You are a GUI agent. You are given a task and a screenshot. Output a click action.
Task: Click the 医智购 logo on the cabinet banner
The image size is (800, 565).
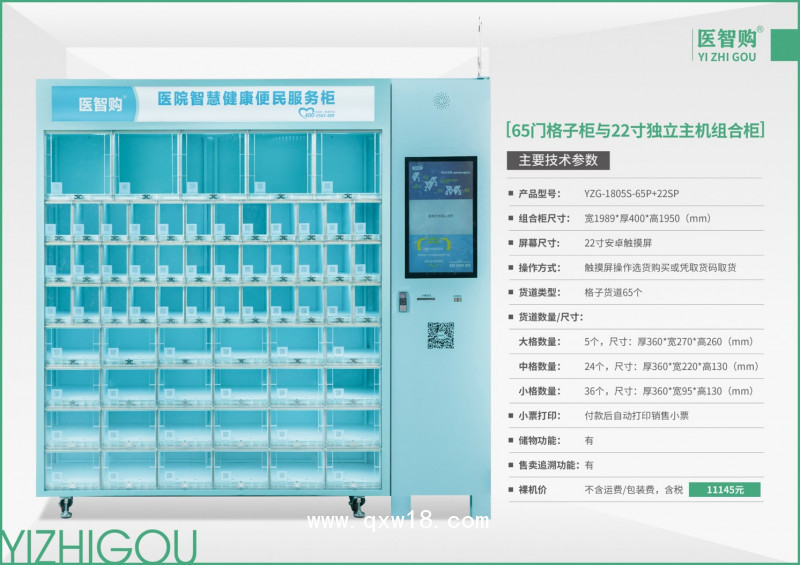click(101, 104)
